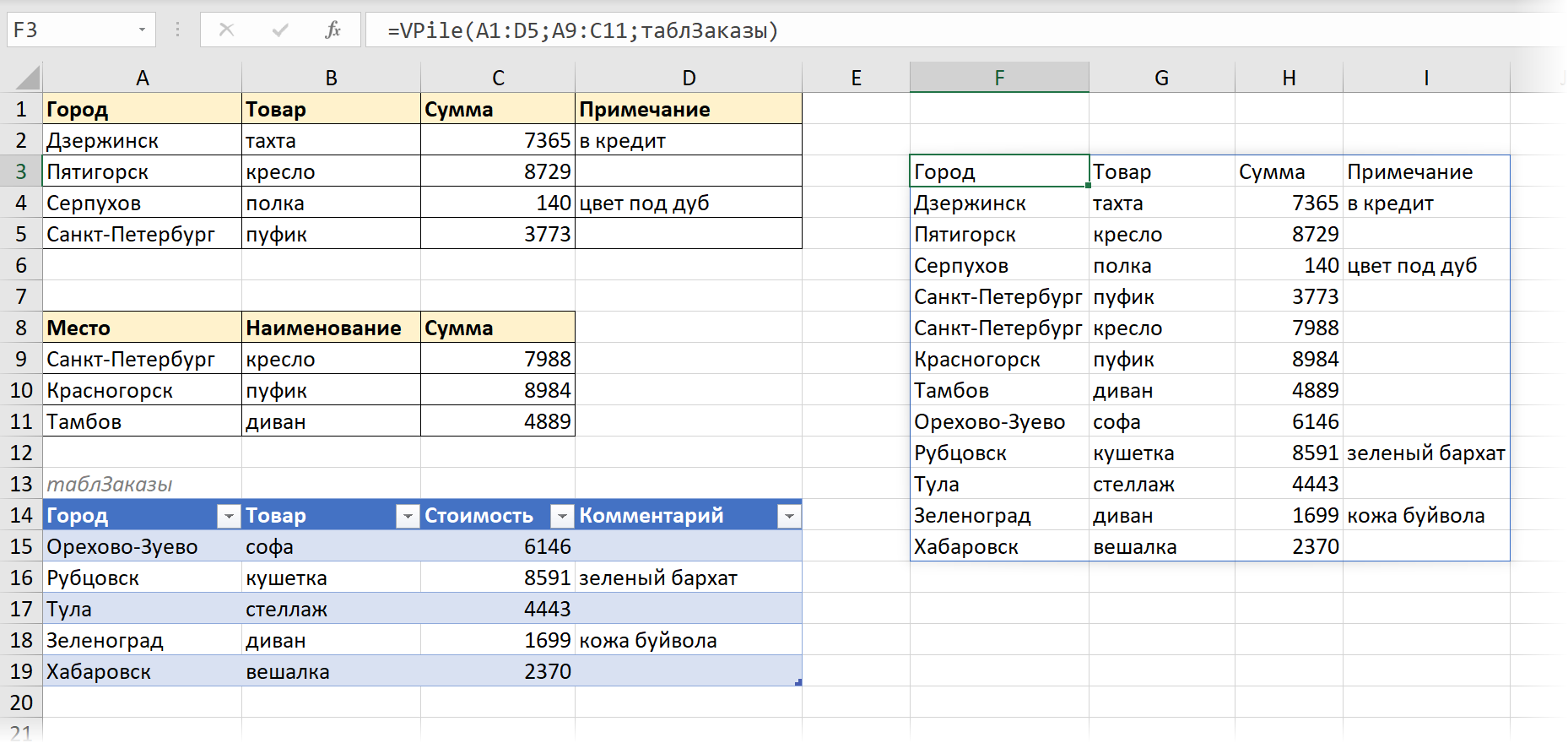The height and width of the screenshot is (743, 1568).
Task: Click inside the formula bar with VPile formula
Action: click(x=928, y=30)
